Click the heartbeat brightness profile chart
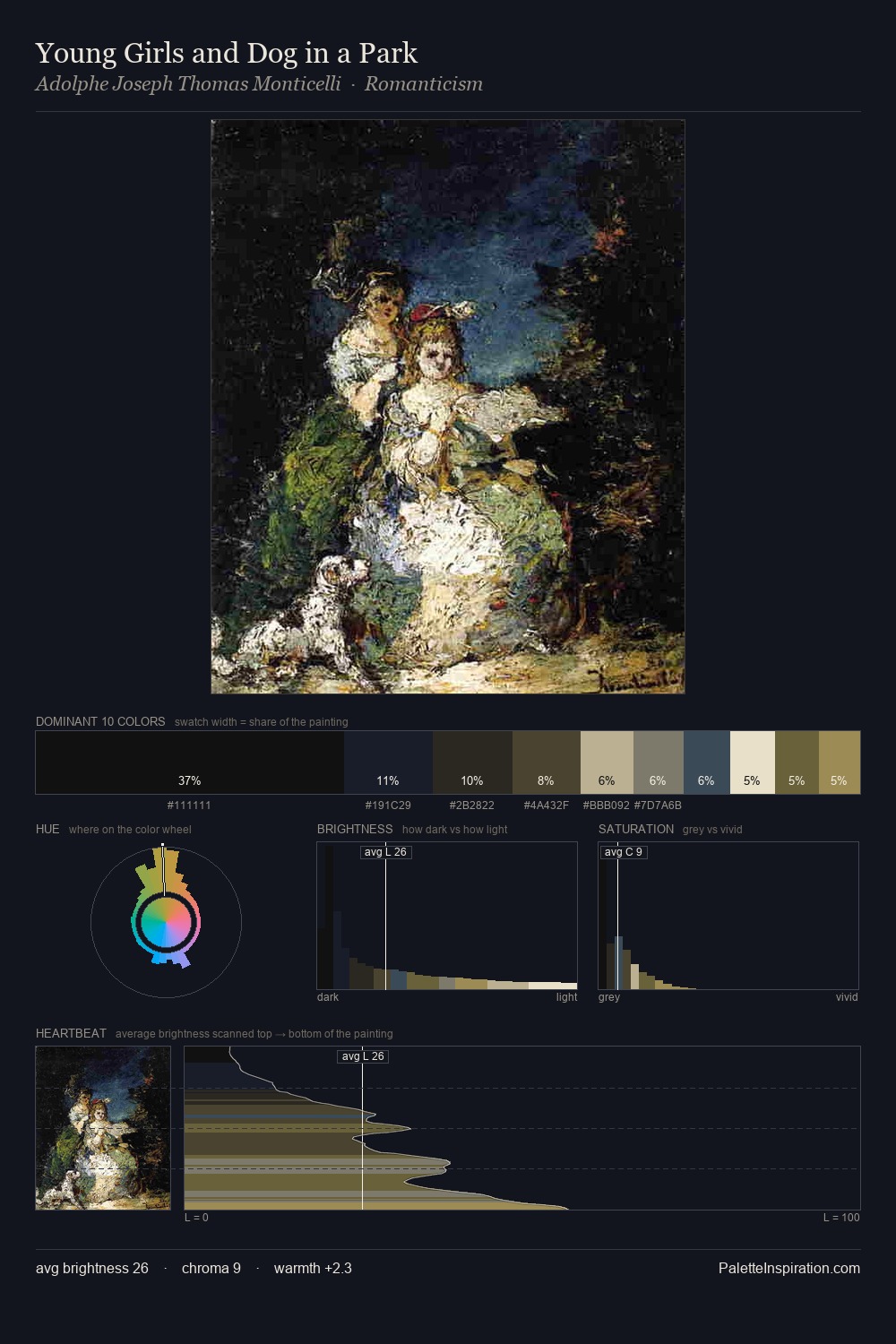The image size is (896, 1344). point(522,1128)
